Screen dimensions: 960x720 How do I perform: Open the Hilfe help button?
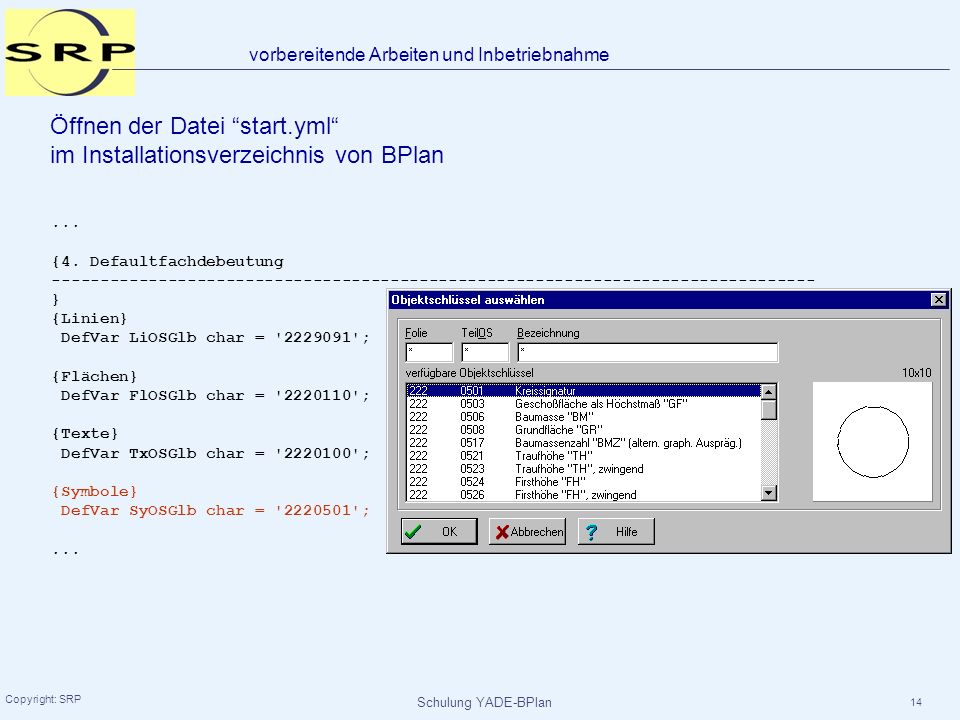pyautogui.click(x=616, y=531)
